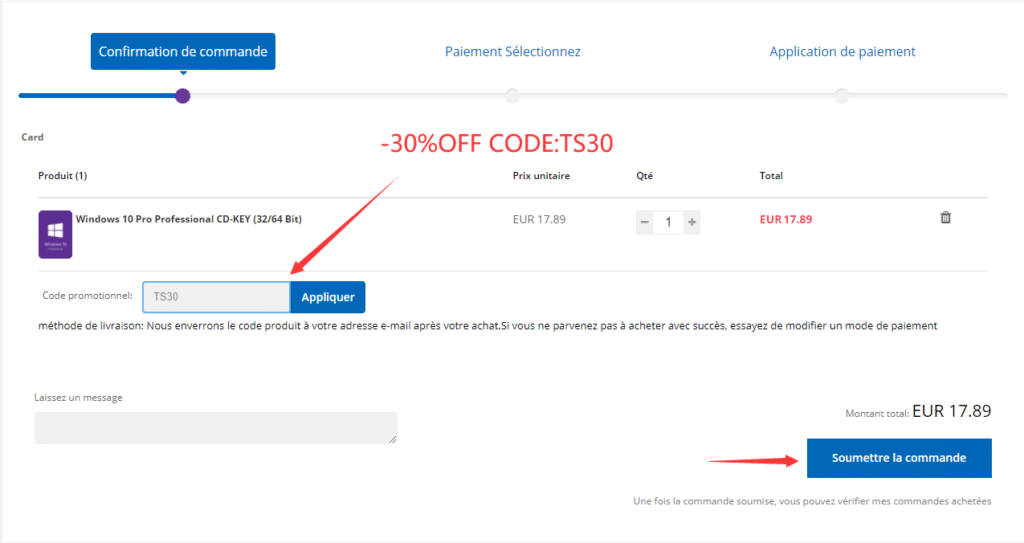Image resolution: width=1024 pixels, height=543 pixels.
Task: Click the méthode de livraison notice text
Action: point(488,325)
